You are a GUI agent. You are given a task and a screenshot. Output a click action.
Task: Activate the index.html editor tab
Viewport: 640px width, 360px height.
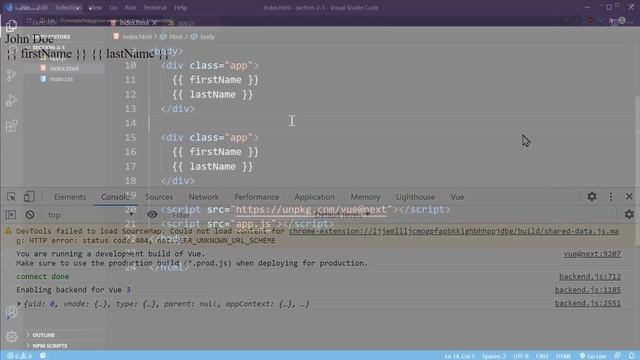coord(134,22)
